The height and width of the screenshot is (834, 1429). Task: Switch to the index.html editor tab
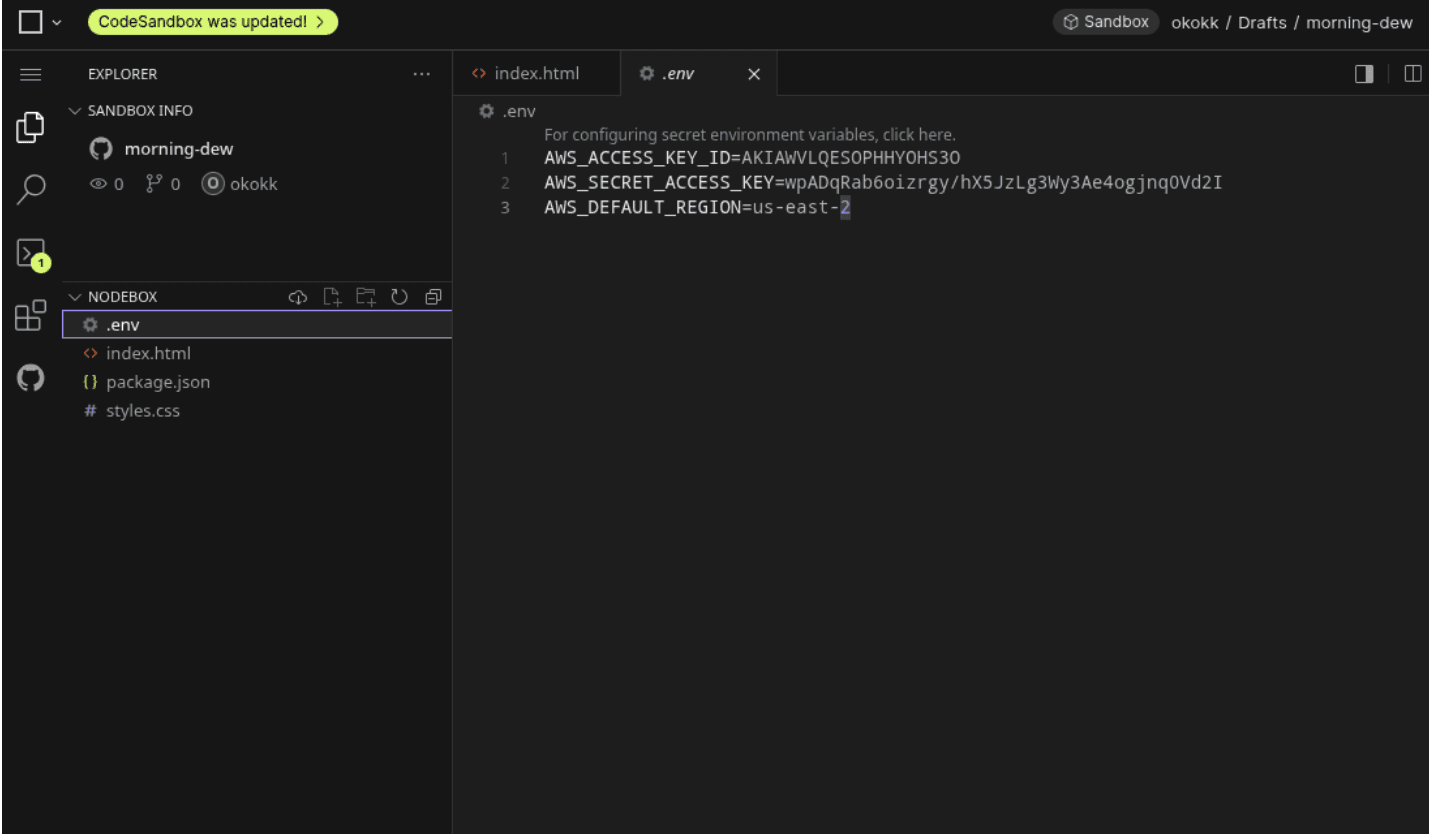click(537, 74)
